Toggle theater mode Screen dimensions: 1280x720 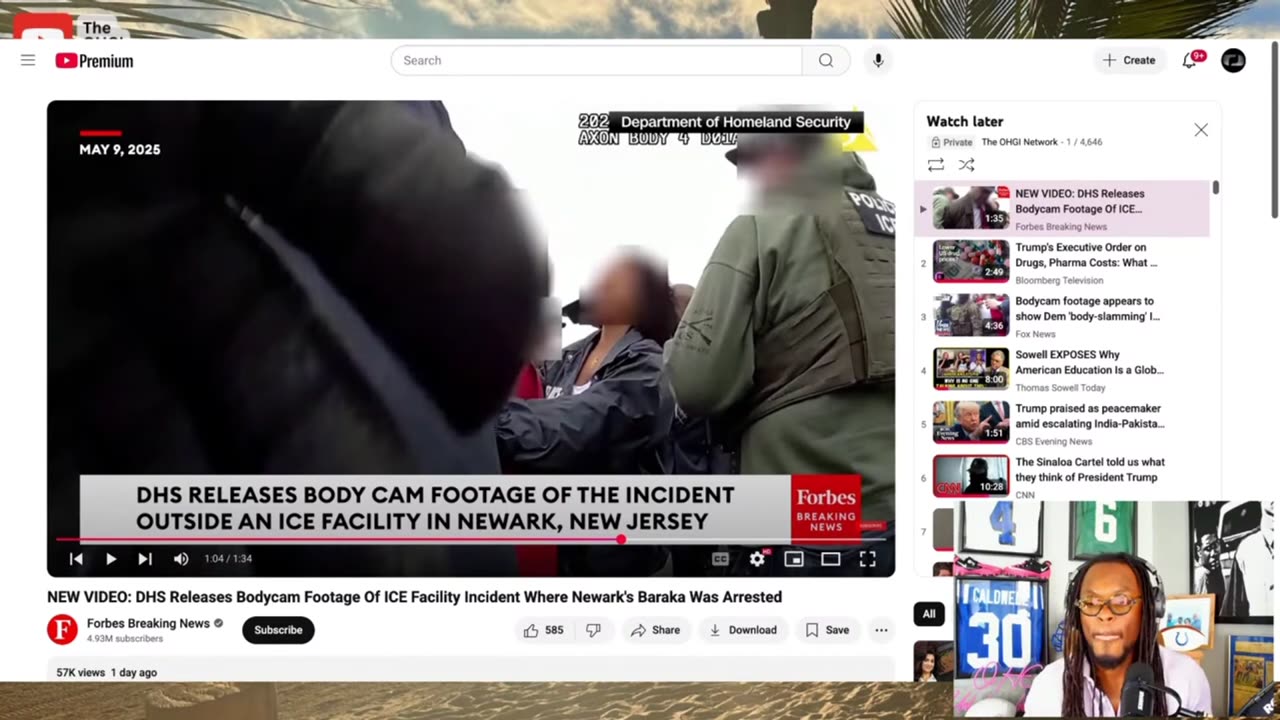tap(831, 559)
